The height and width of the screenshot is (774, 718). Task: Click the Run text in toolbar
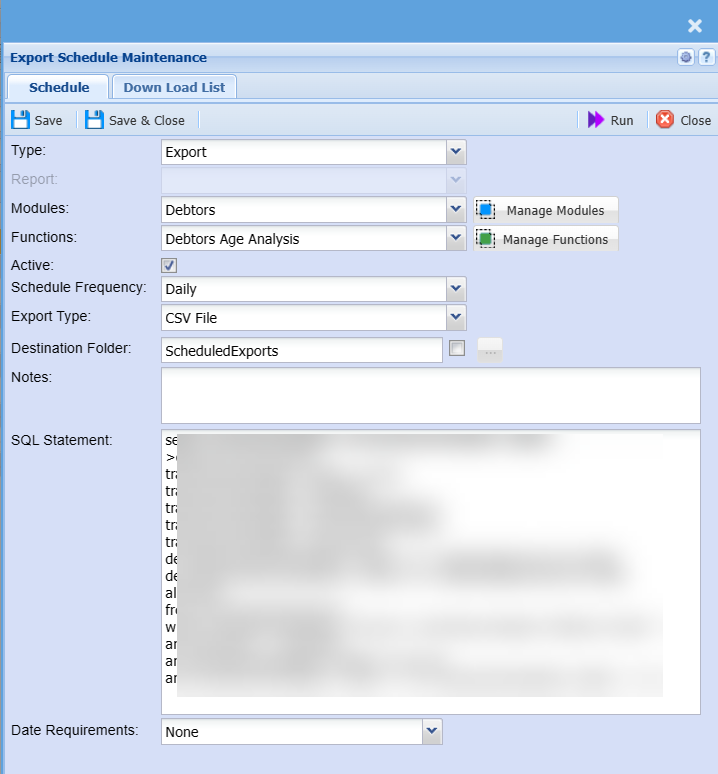click(x=622, y=120)
